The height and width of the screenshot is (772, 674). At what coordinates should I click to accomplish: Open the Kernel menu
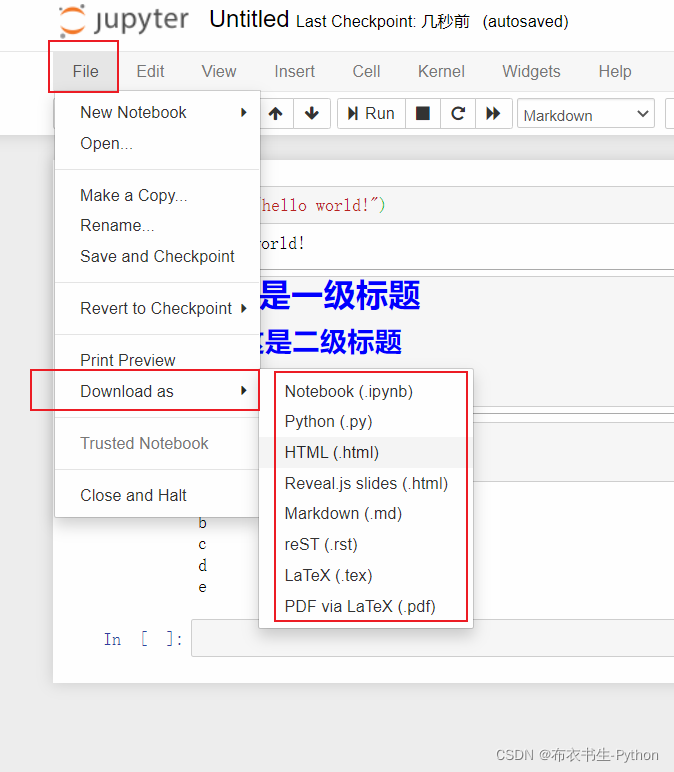coord(441,71)
